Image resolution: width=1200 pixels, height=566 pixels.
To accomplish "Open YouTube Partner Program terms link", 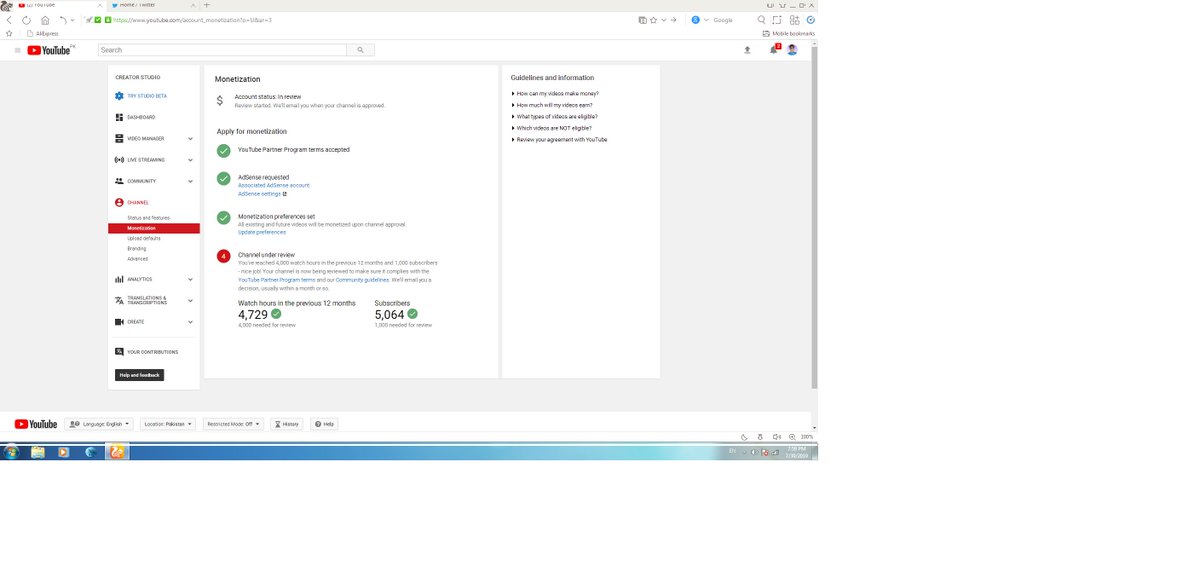I will [276, 280].
